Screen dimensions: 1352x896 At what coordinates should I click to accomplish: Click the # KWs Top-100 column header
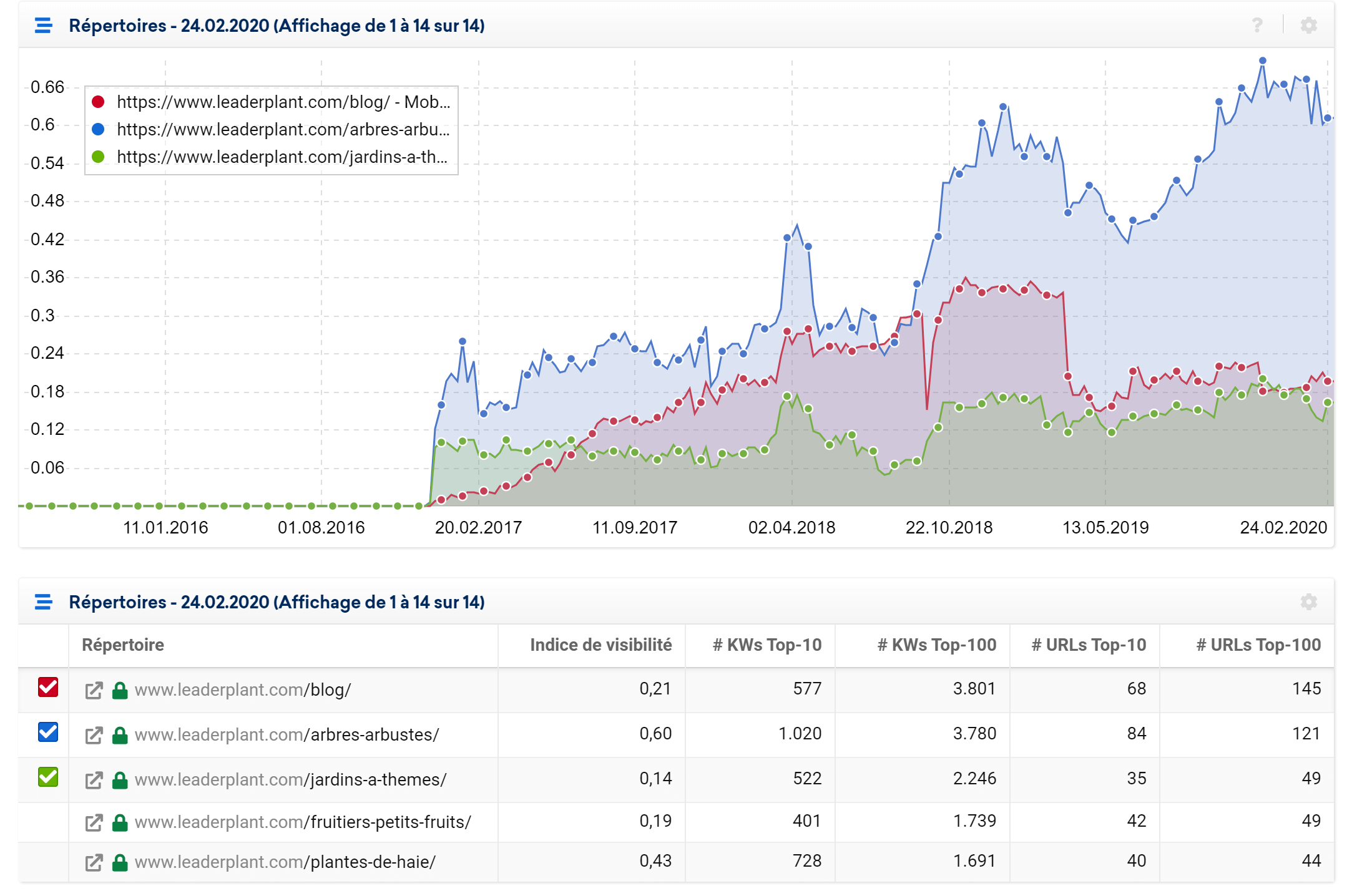(x=936, y=645)
